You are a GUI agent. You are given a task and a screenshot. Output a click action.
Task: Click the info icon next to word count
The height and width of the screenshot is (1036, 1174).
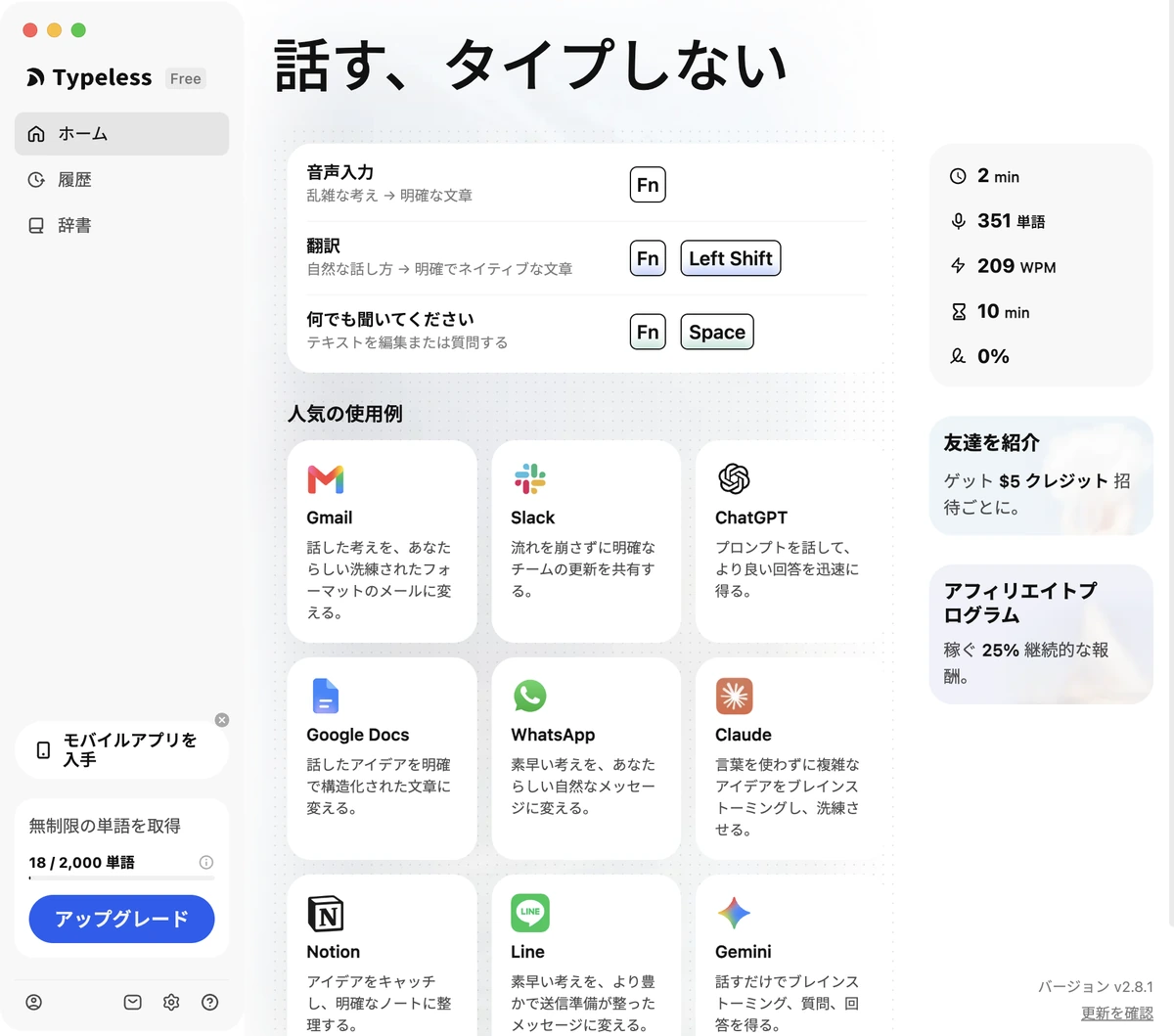click(206, 862)
